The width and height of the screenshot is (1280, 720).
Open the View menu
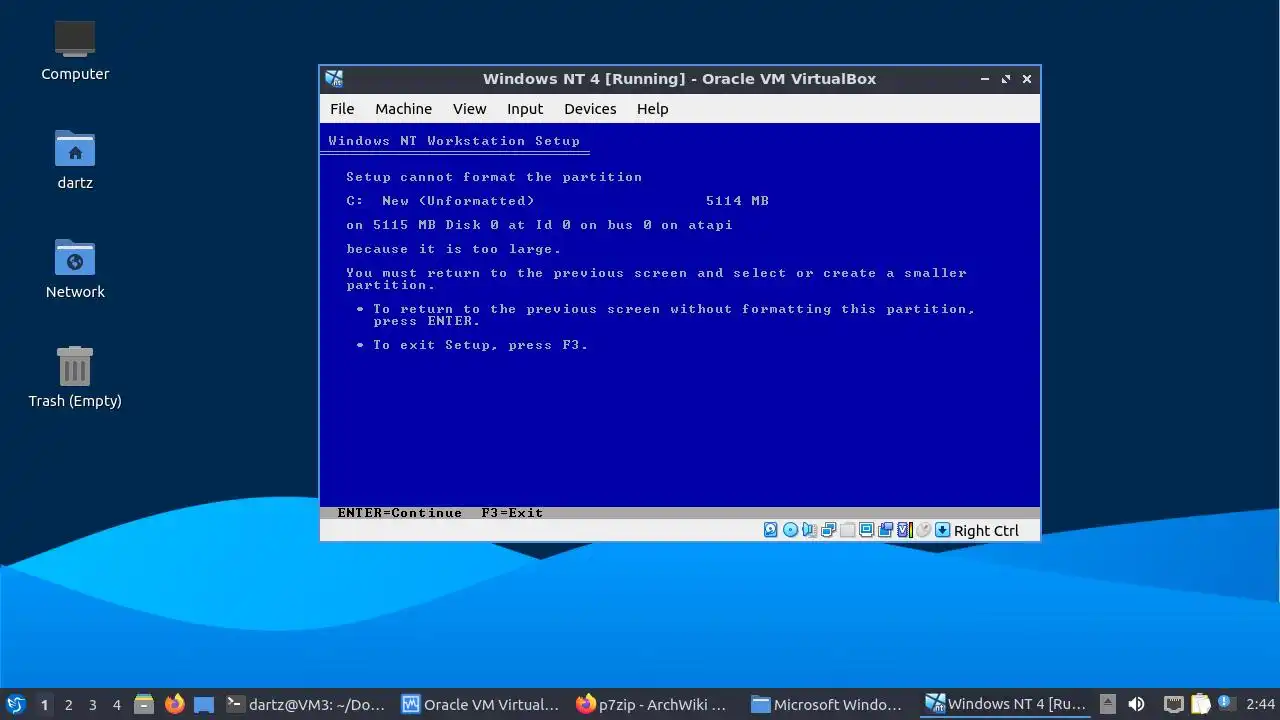[x=469, y=109]
